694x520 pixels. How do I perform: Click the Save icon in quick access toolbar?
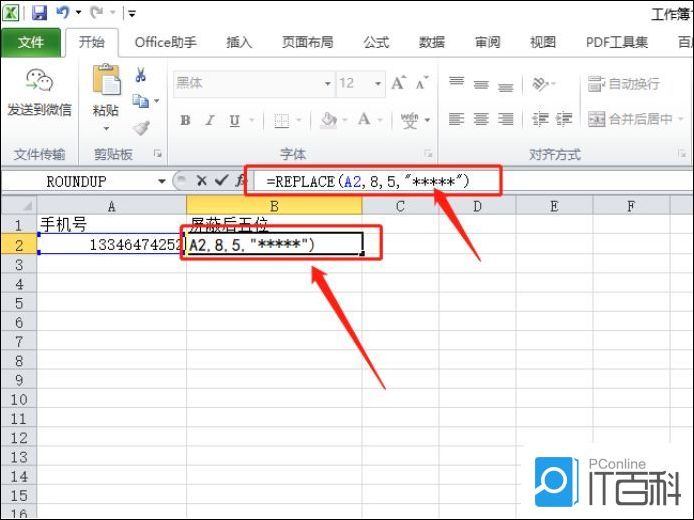[x=39, y=12]
